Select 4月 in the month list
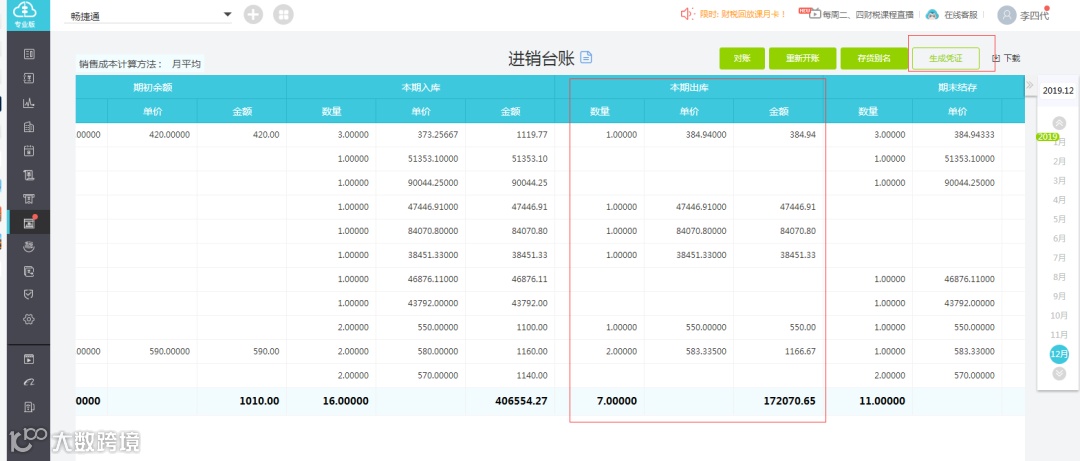 [1059, 200]
